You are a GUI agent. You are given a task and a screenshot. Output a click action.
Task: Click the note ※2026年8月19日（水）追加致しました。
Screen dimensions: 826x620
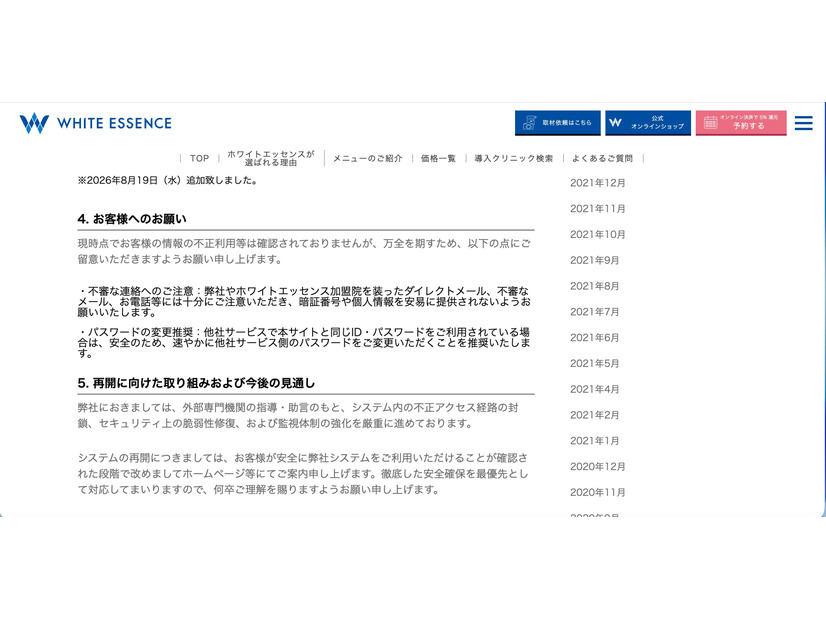pyautogui.click(x=168, y=180)
